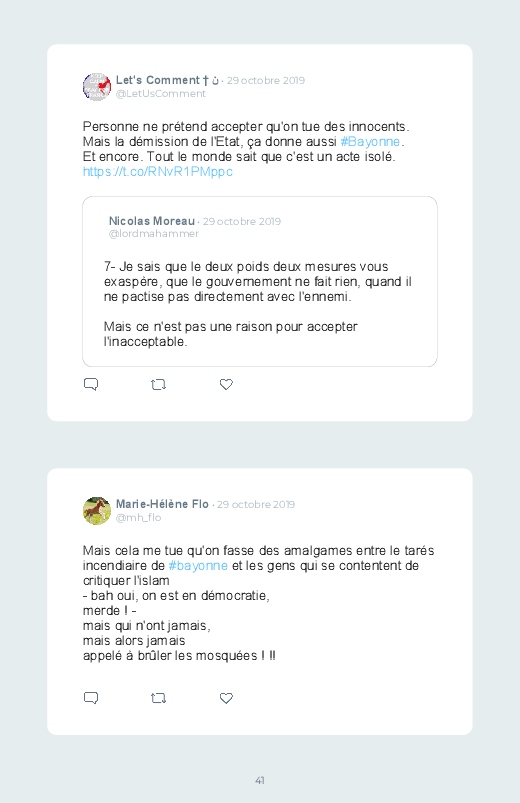Click retweet icon on Let's Comment tweet
Screen dimensions: 520x803
click(x=158, y=384)
